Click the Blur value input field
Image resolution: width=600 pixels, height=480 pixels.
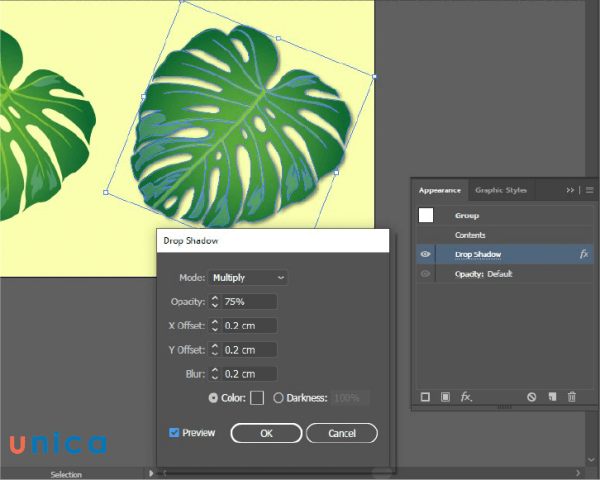click(249, 374)
